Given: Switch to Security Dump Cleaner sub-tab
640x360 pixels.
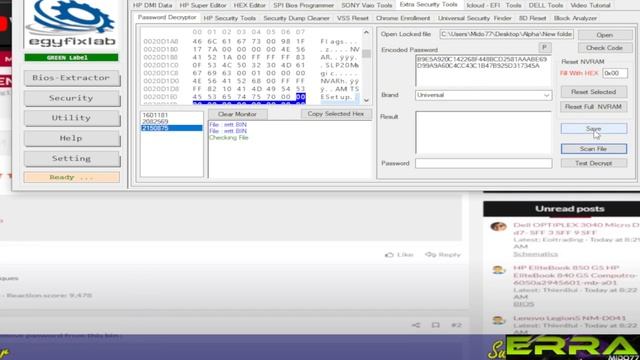Looking at the screenshot, I should [x=296, y=18].
